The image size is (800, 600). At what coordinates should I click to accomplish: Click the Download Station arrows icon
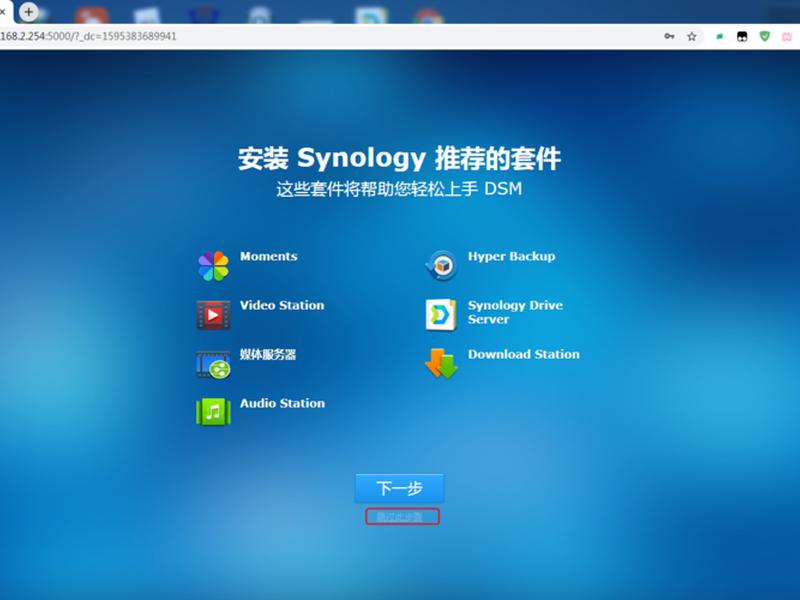pyautogui.click(x=441, y=363)
